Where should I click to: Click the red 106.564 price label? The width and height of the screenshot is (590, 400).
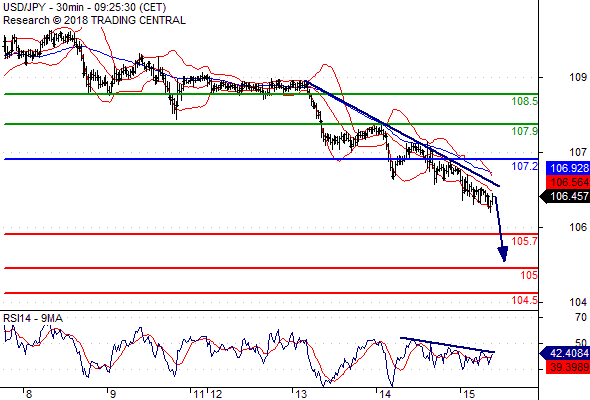point(568,182)
